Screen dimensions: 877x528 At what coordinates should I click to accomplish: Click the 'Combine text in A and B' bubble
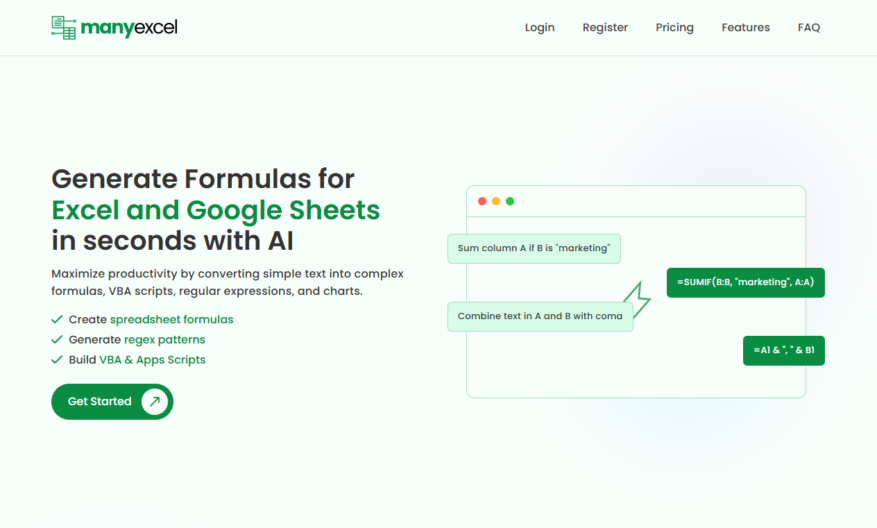pos(540,317)
